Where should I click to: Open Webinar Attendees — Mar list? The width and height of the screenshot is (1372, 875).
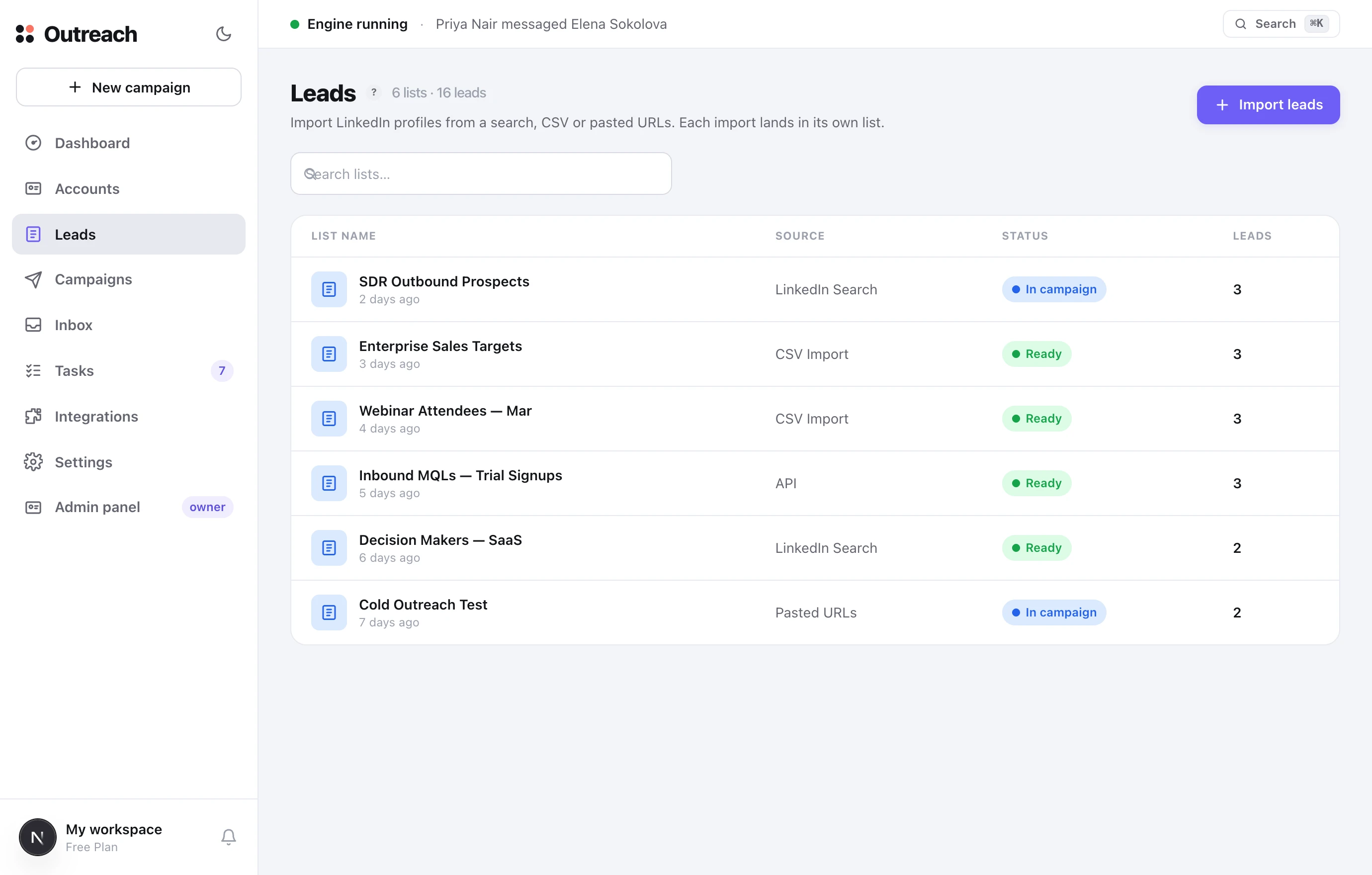pos(815,419)
